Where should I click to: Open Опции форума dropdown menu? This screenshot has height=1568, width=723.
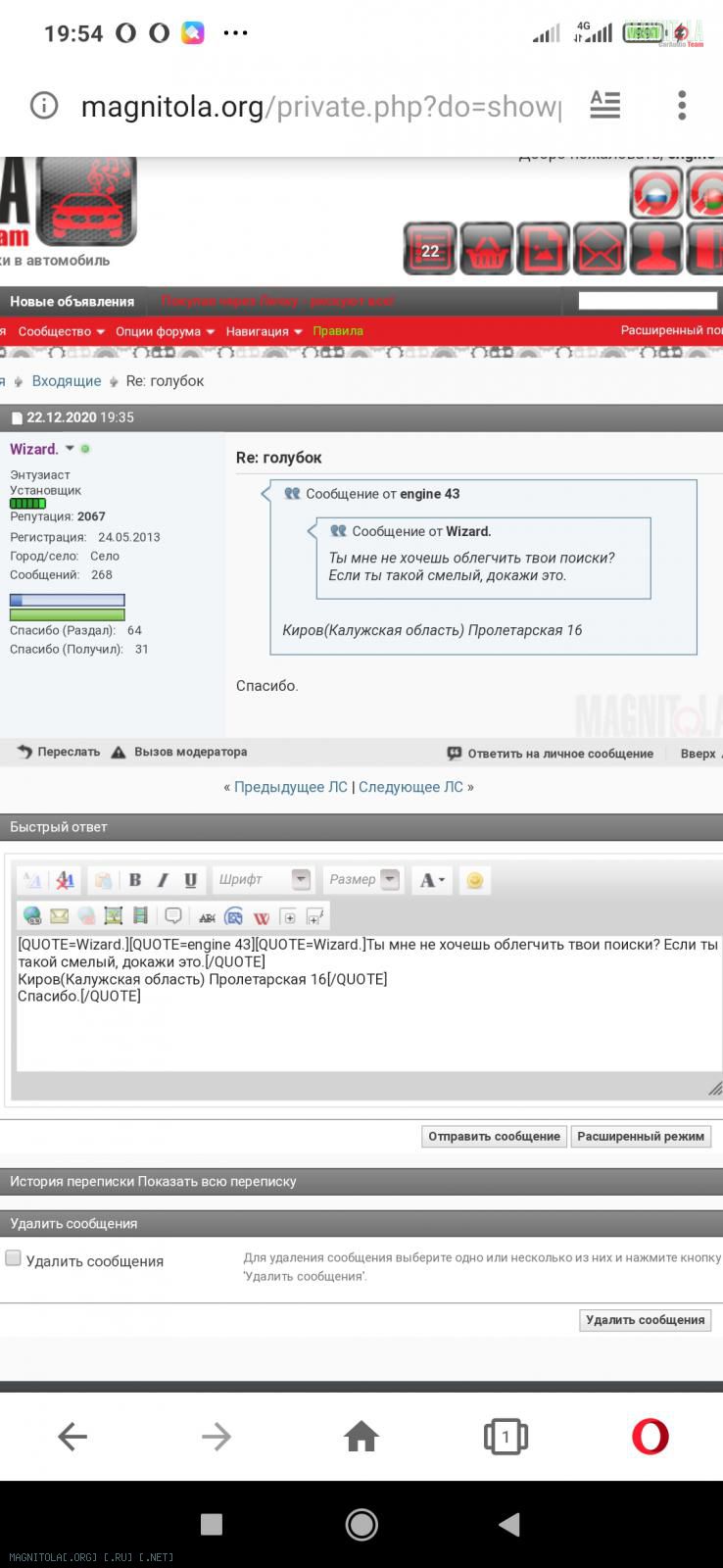[x=165, y=331]
